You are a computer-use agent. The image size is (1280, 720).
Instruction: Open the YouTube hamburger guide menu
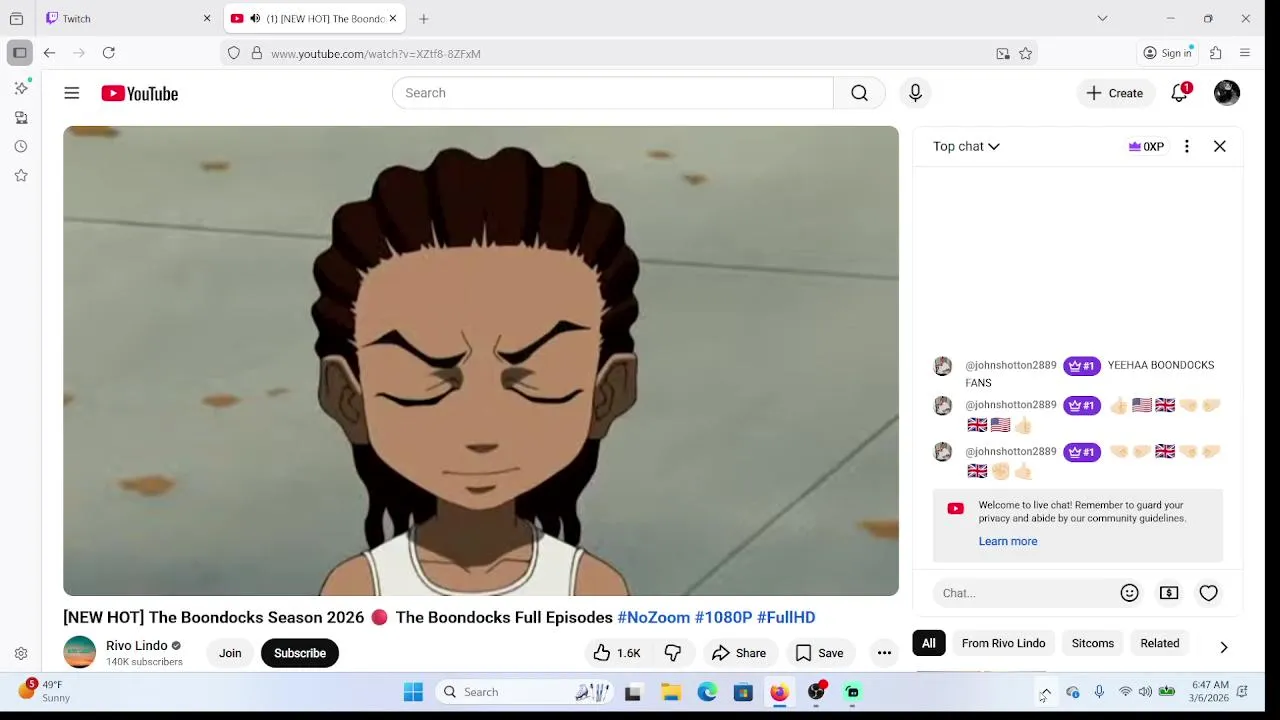(x=72, y=93)
